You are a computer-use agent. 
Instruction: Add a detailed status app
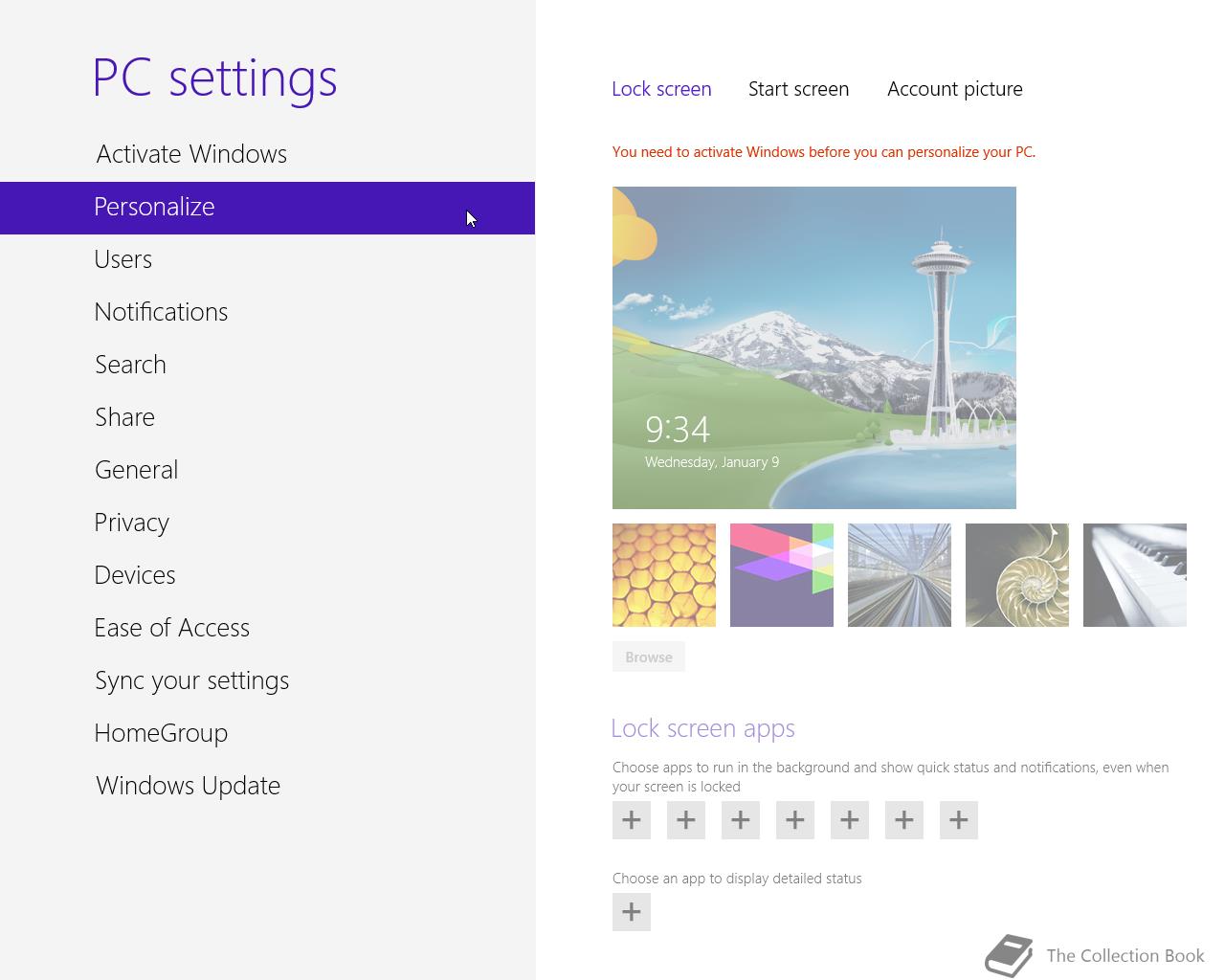(x=632, y=912)
